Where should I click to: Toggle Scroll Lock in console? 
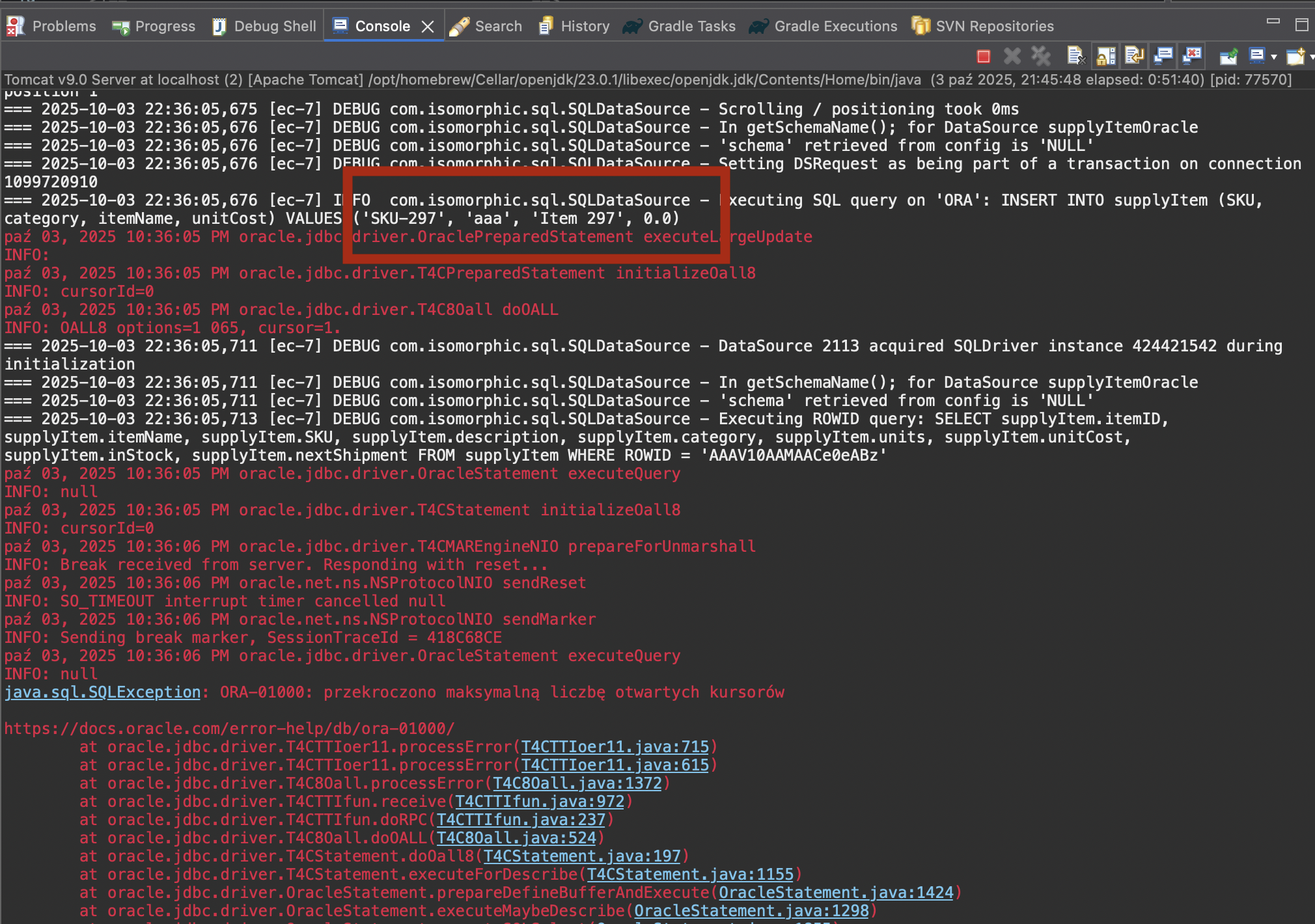pyautogui.click(x=1105, y=57)
